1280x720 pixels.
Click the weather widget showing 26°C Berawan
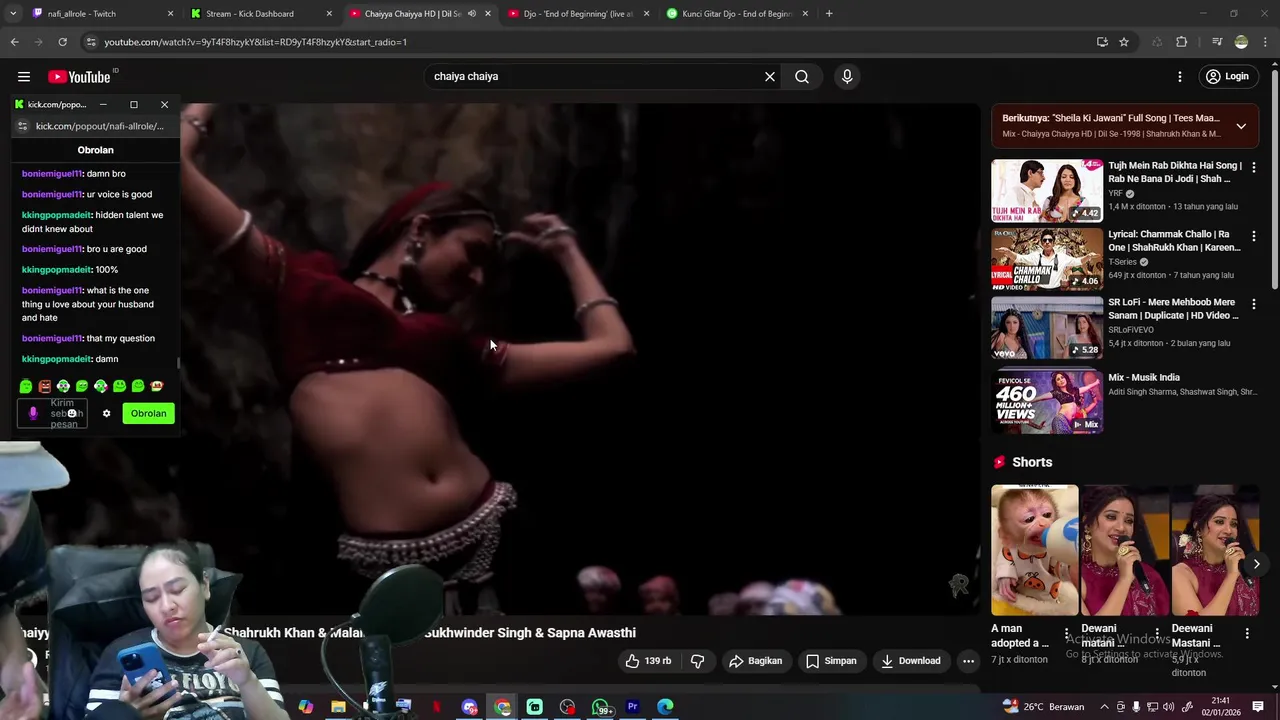coord(1043,707)
